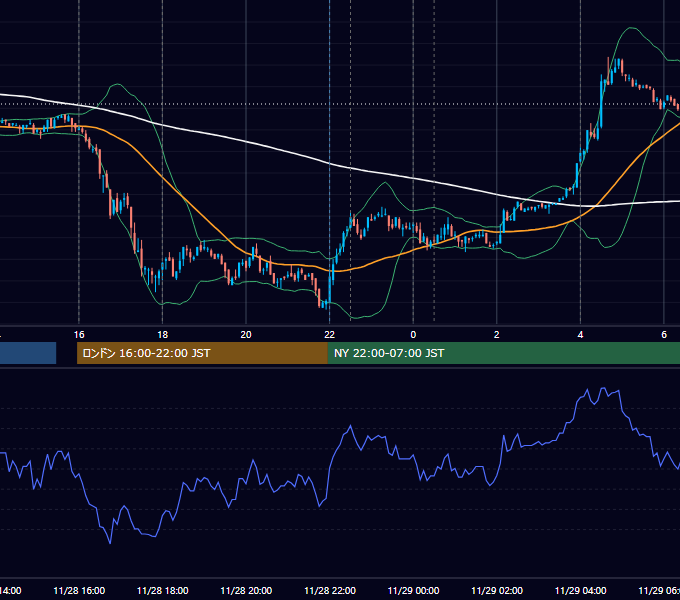Viewport: 680px width, 600px height.
Task: Select hour label 0 on upper time axis
Action: [x=413, y=335]
